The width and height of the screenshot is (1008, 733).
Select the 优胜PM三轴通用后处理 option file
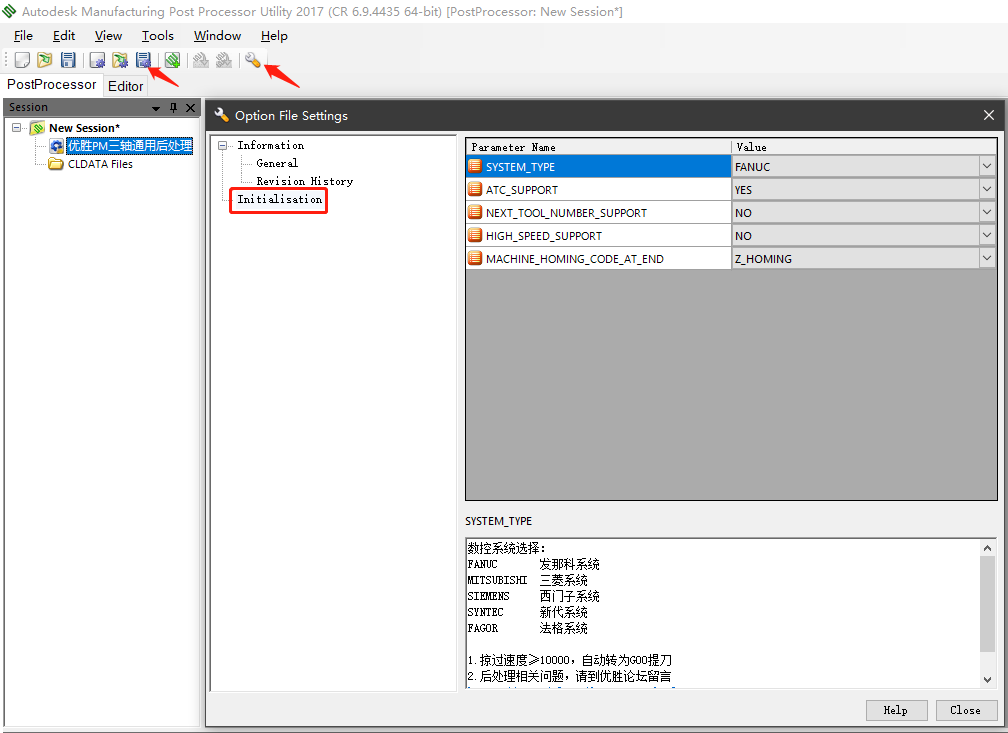pyautogui.click(x=130, y=146)
